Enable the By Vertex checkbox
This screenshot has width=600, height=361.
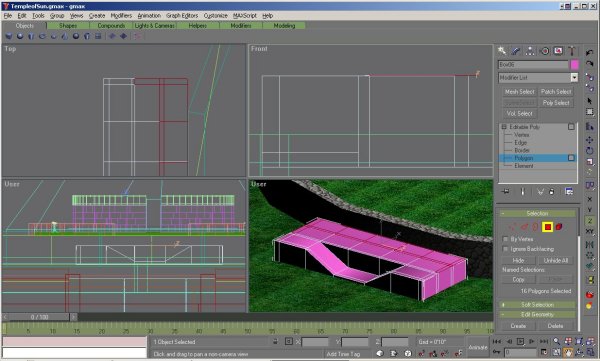pos(505,239)
